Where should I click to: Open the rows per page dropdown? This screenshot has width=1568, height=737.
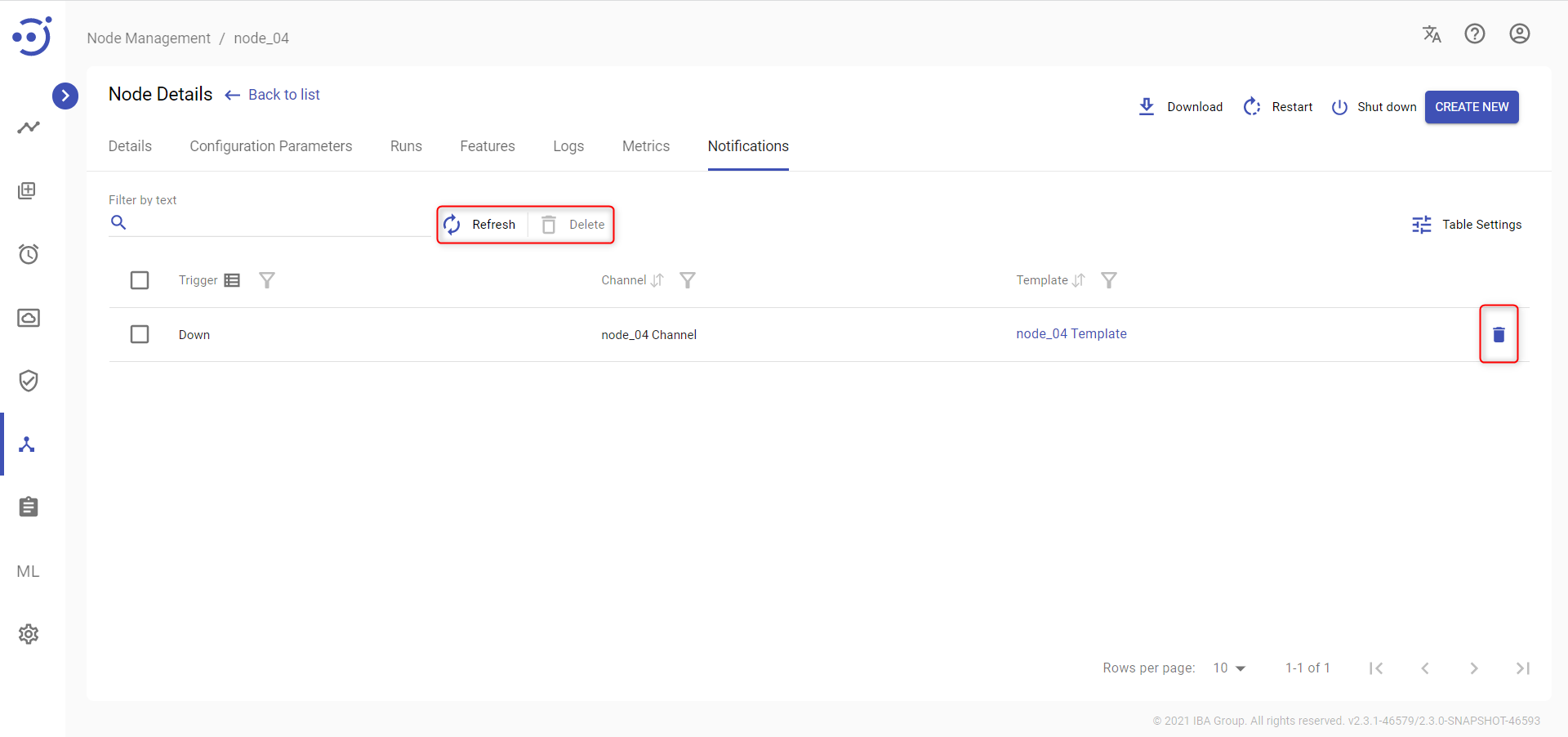click(x=1229, y=668)
